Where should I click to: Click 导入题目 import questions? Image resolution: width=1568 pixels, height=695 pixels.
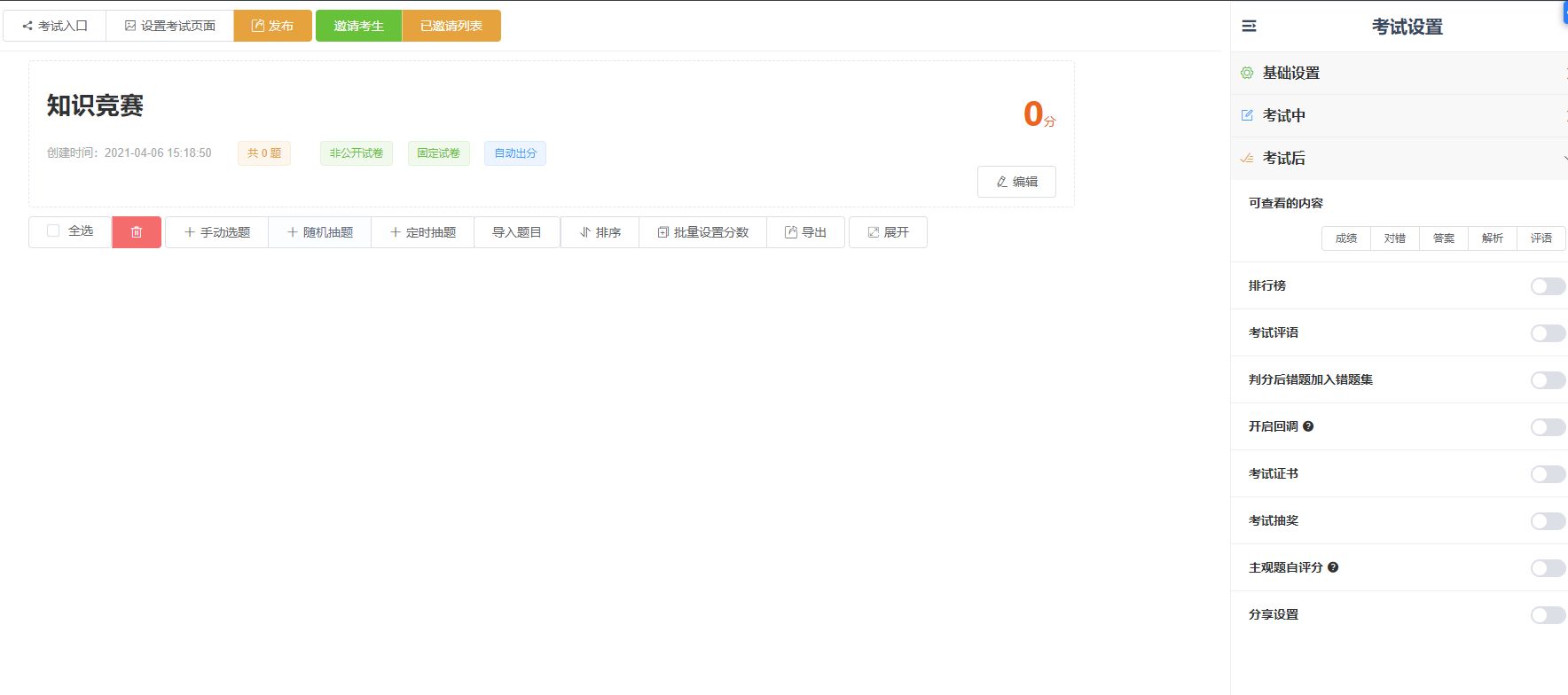(x=516, y=232)
